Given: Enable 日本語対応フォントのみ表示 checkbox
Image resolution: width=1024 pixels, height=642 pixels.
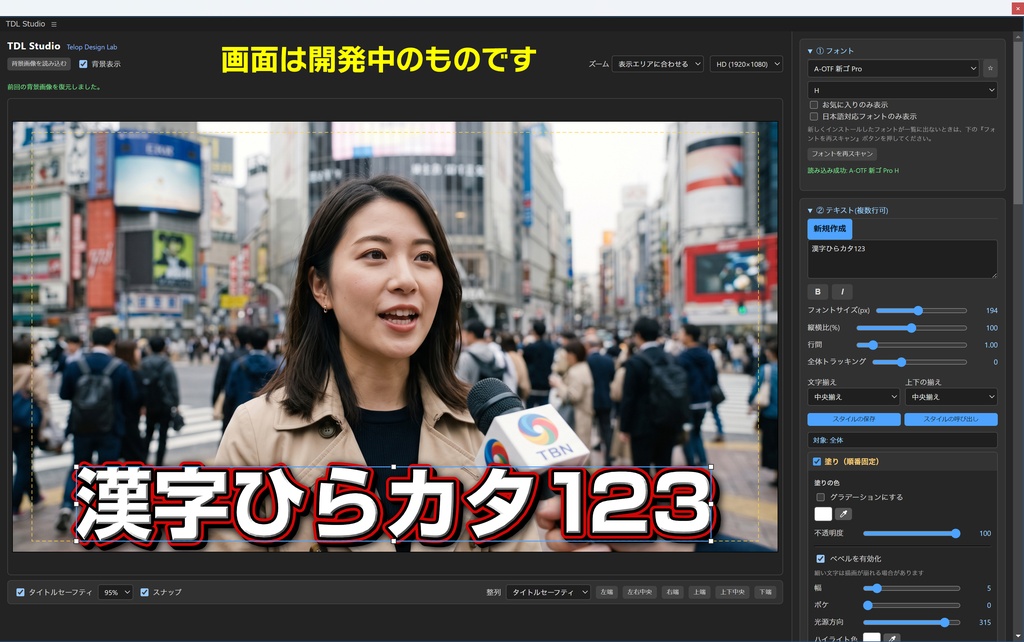Looking at the screenshot, I should coord(814,116).
